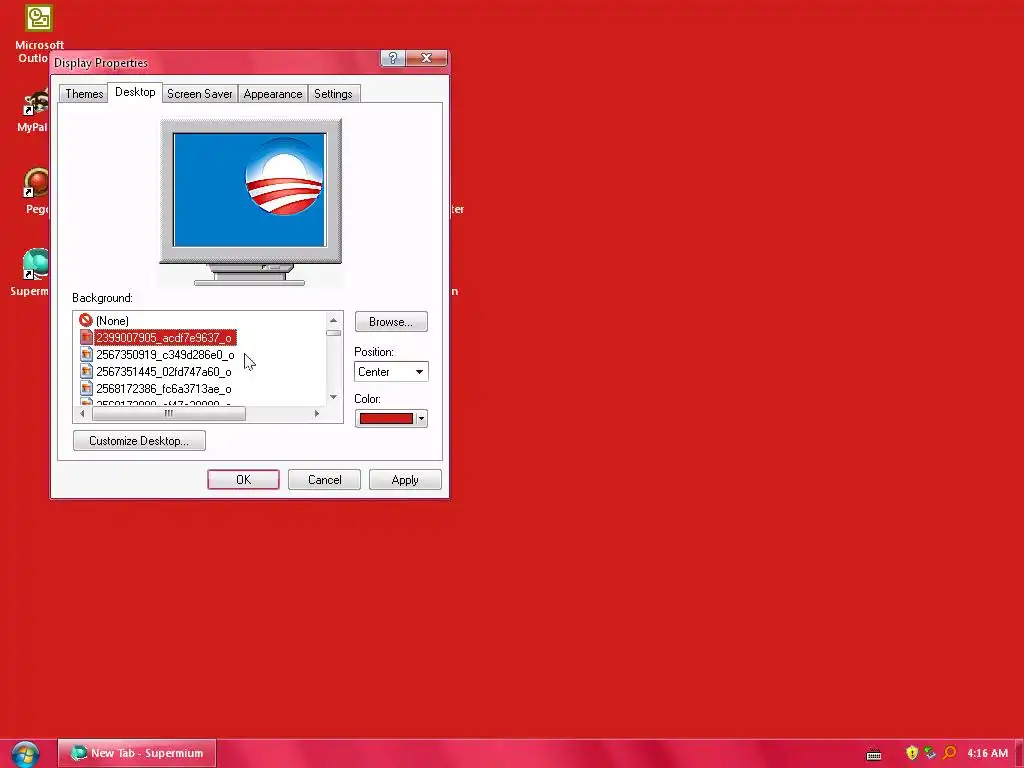Viewport: 1024px width, 768px height.
Task: Open the Color dropdown arrow
Action: pos(421,419)
